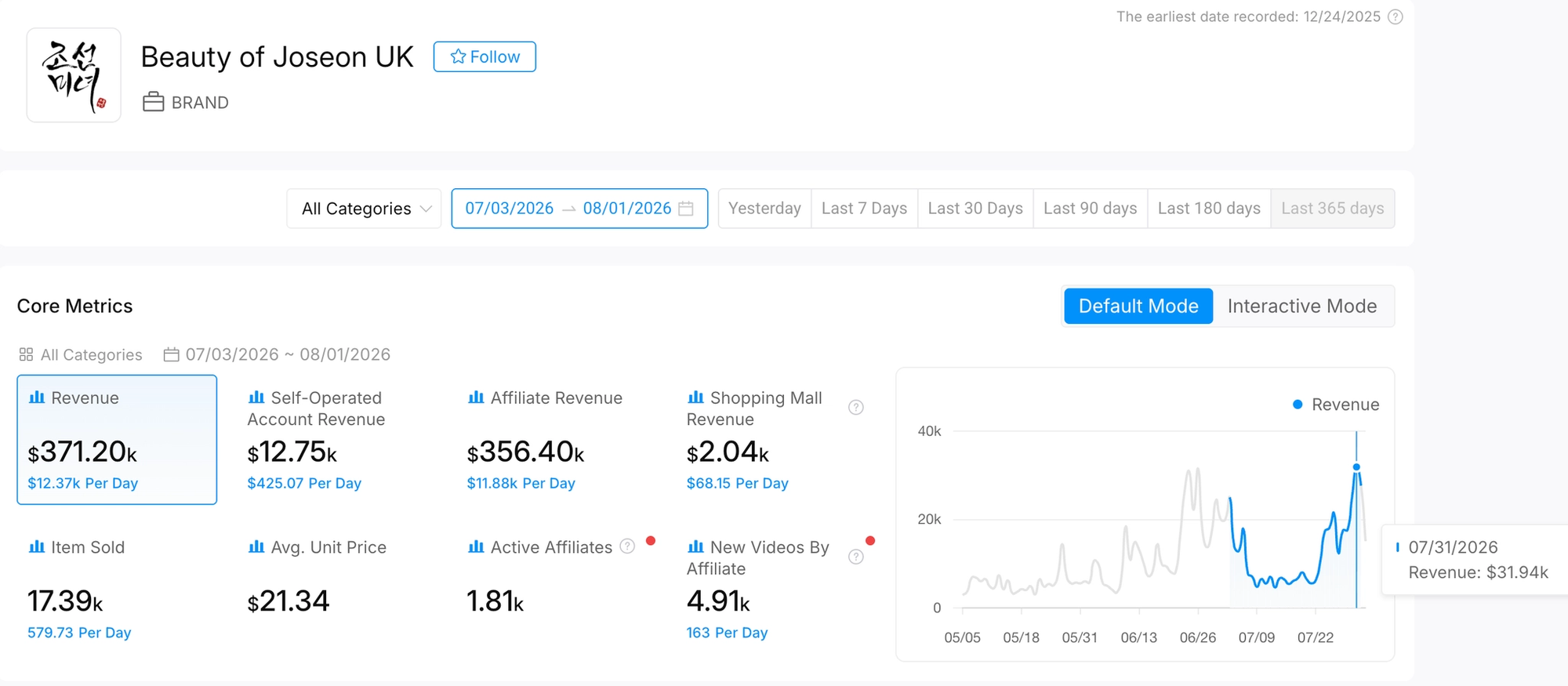
Task: Click the Item Sold bar chart icon
Action: click(x=37, y=546)
